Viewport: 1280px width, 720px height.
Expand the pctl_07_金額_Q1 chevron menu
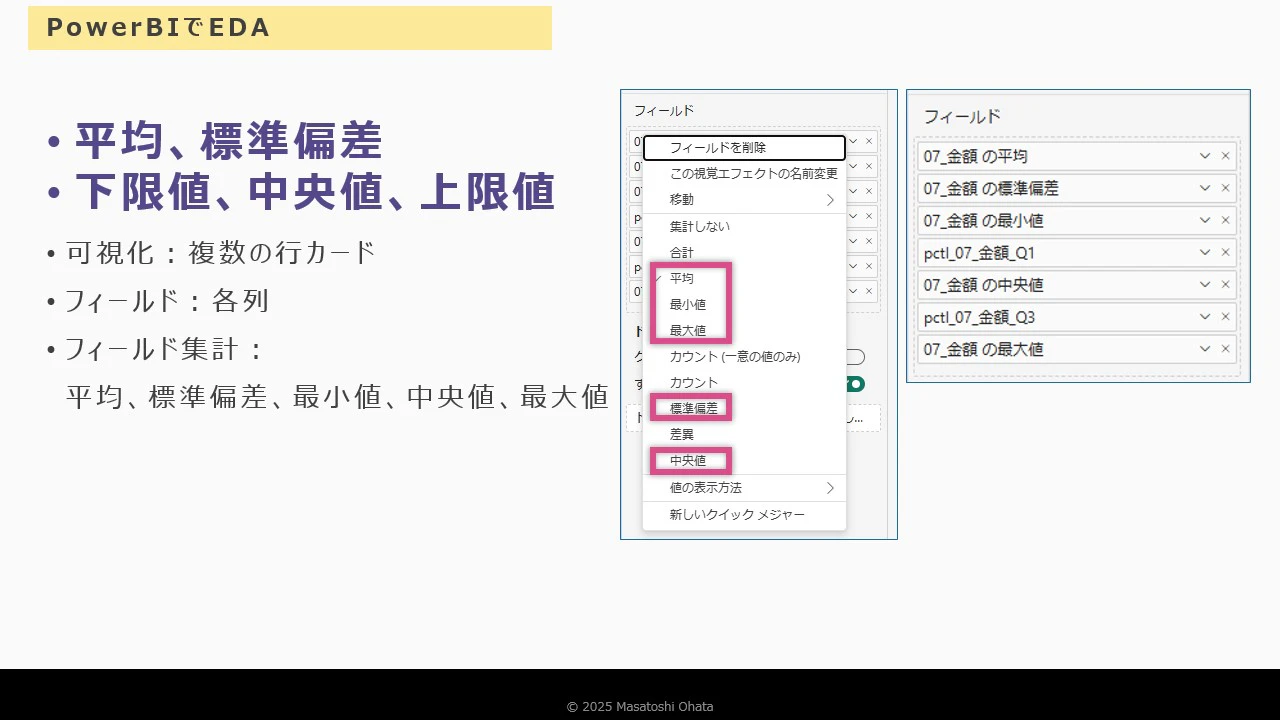pyautogui.click(x=1205, y=252)
